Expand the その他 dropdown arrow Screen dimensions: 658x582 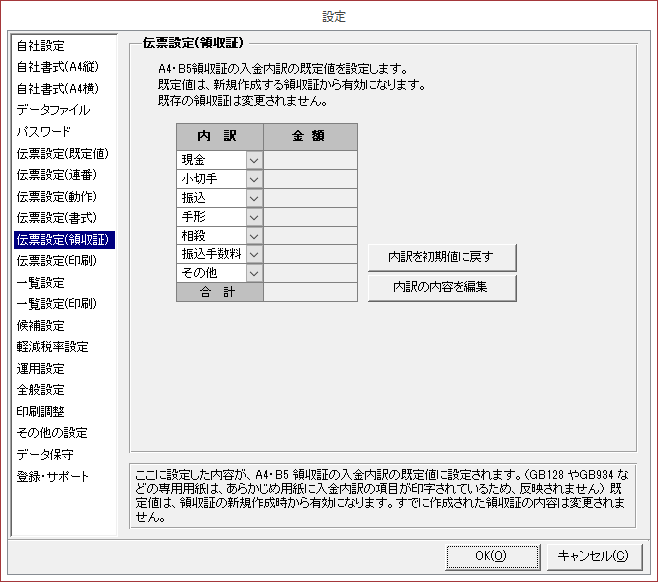(x=254, y=273)
